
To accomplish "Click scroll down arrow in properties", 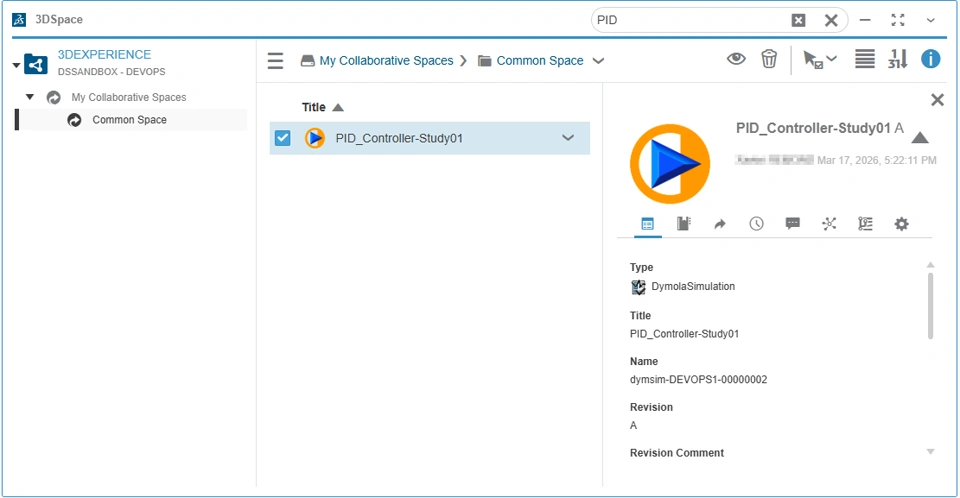I will pos(931,452).
